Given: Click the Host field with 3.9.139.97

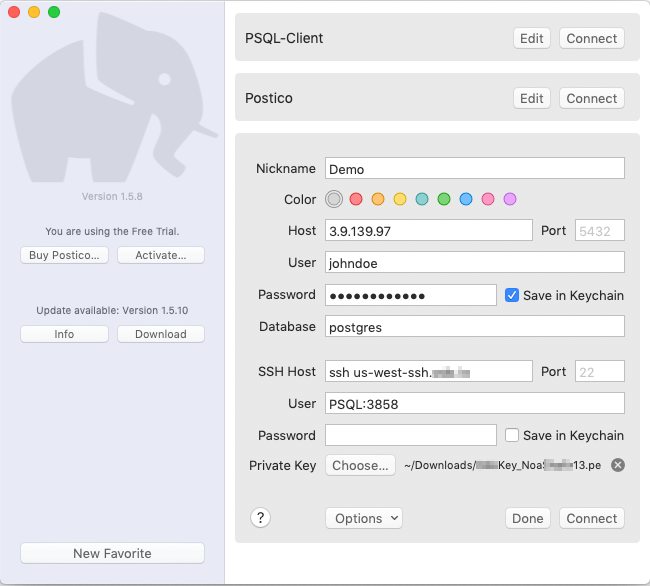Looking at the screenshot, I should pos(429,230).
